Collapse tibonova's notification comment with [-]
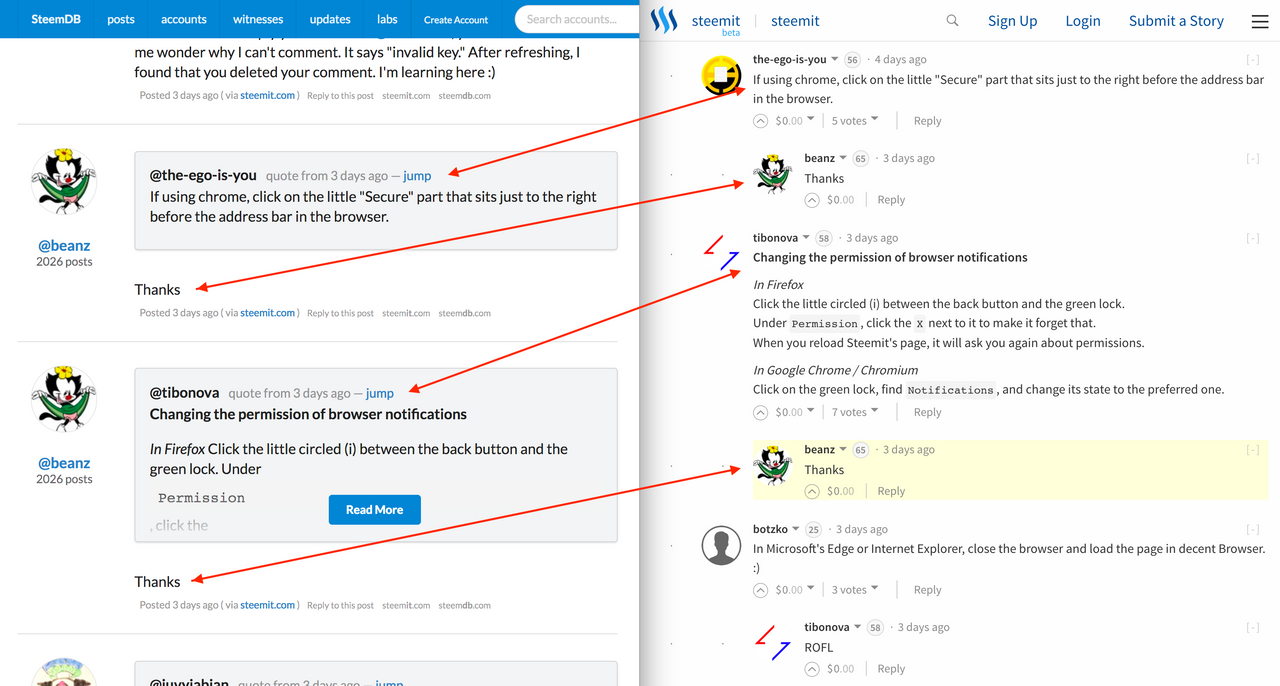The image size is (1280, 686). click(x=1252, y=237)
